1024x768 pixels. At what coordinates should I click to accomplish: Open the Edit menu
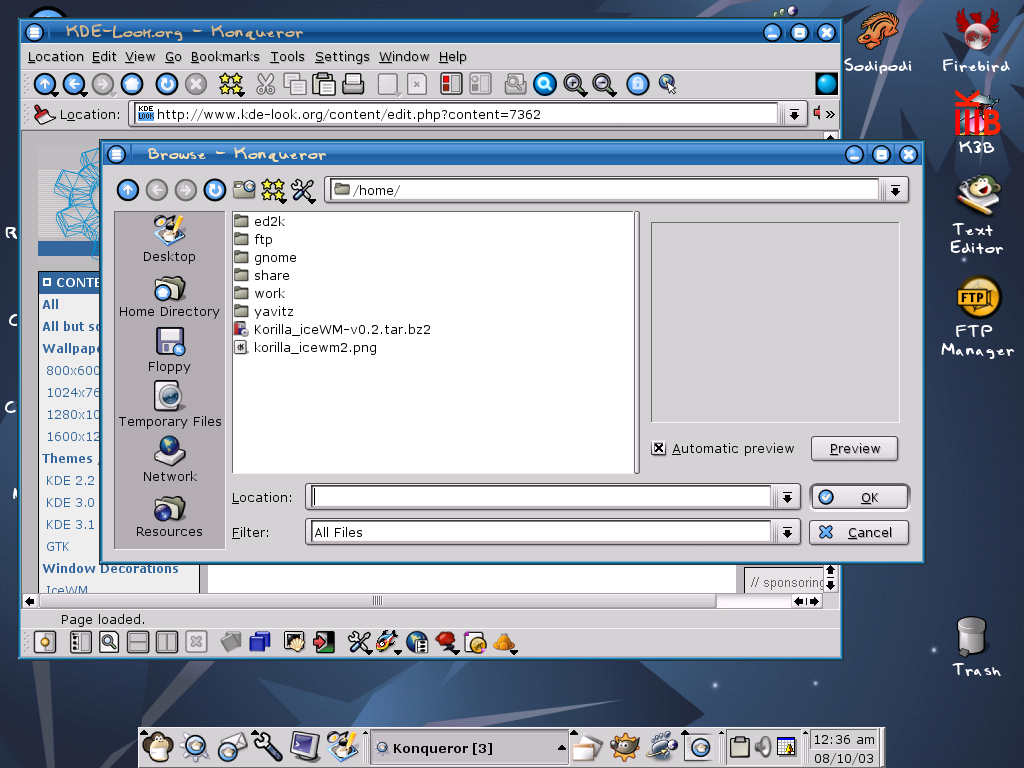(104, 57)
